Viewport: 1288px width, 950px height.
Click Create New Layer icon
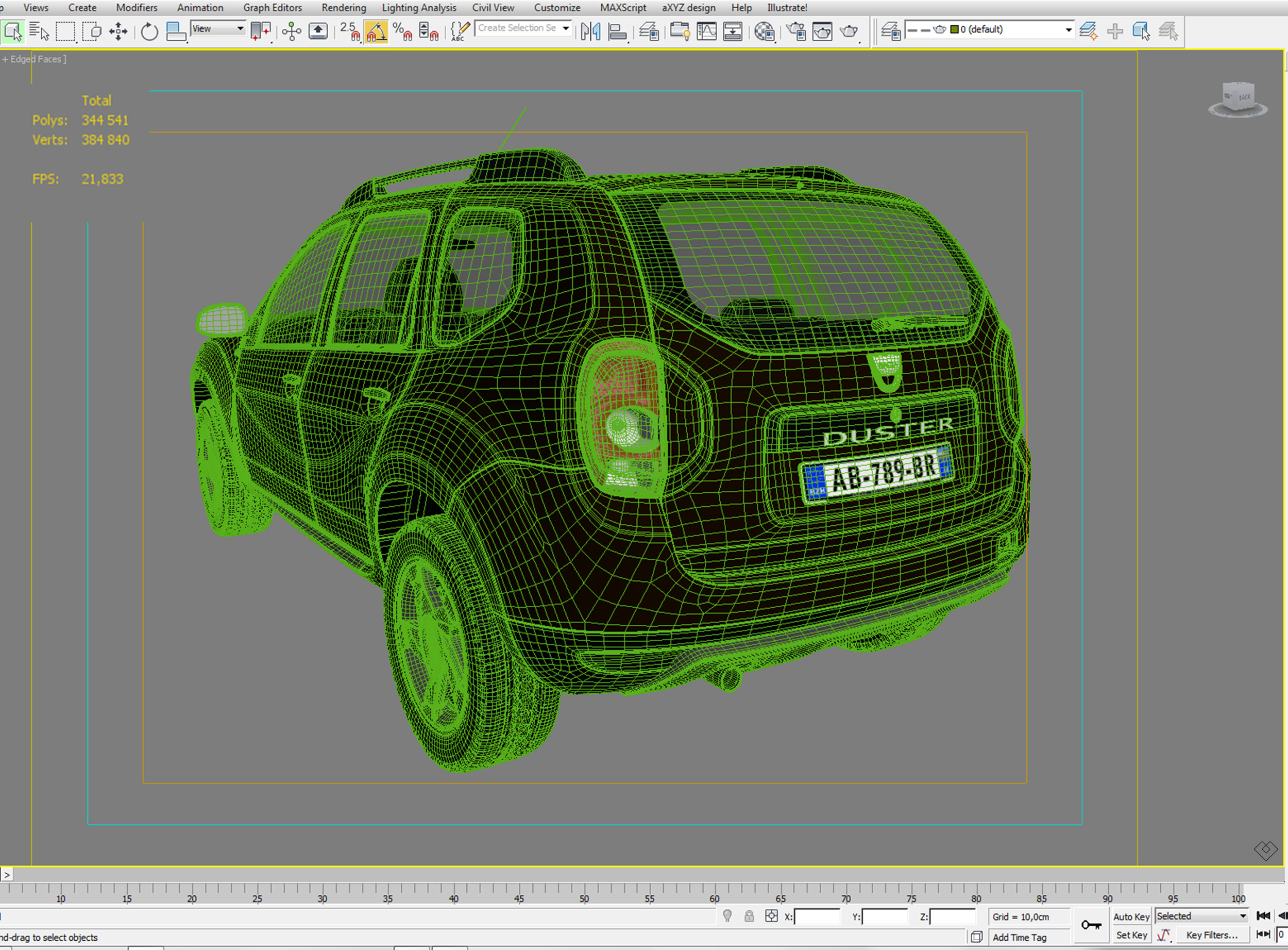pyautogui.click(x=1088, y=31)
